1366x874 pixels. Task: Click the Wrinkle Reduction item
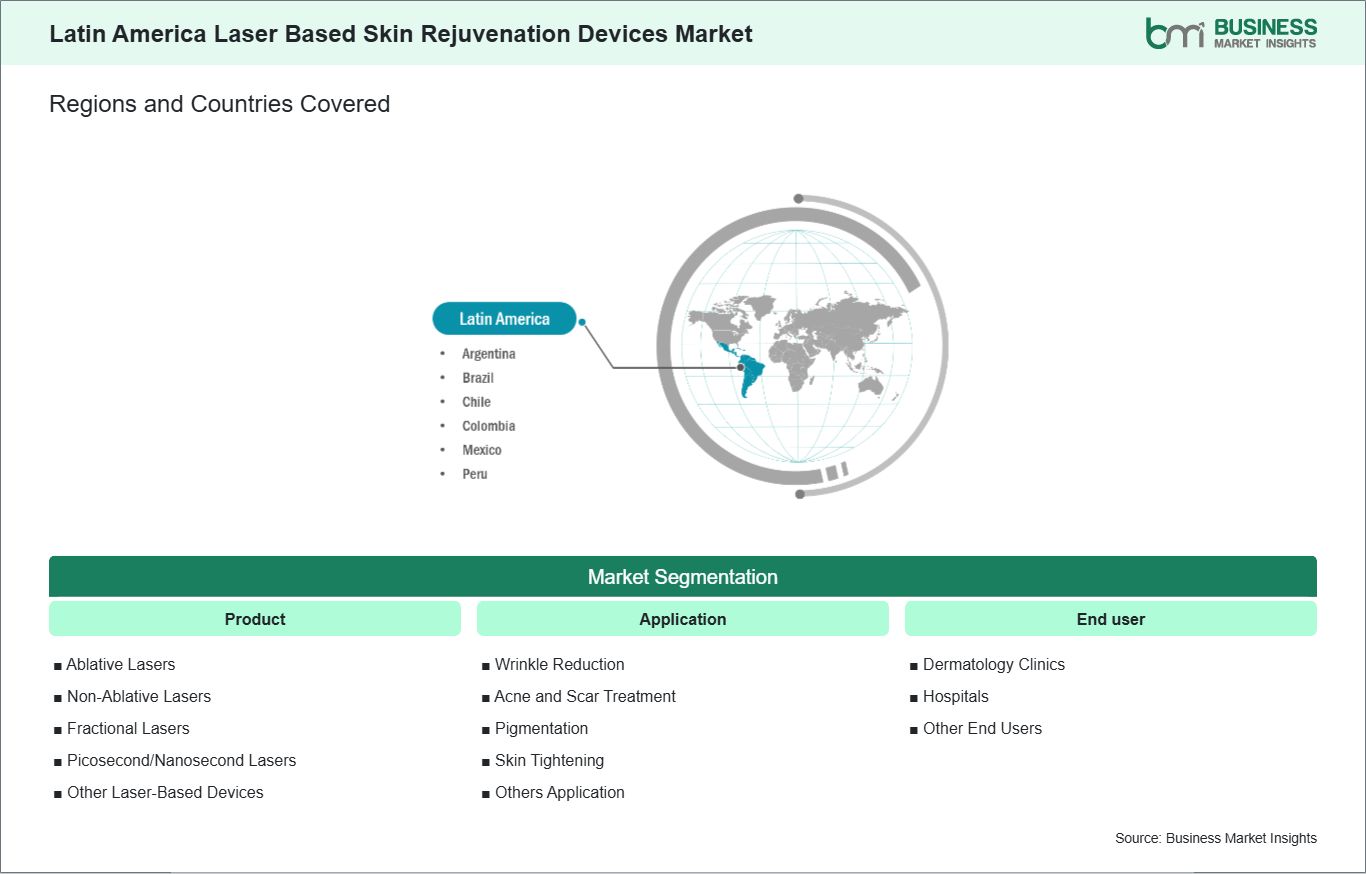553,664
